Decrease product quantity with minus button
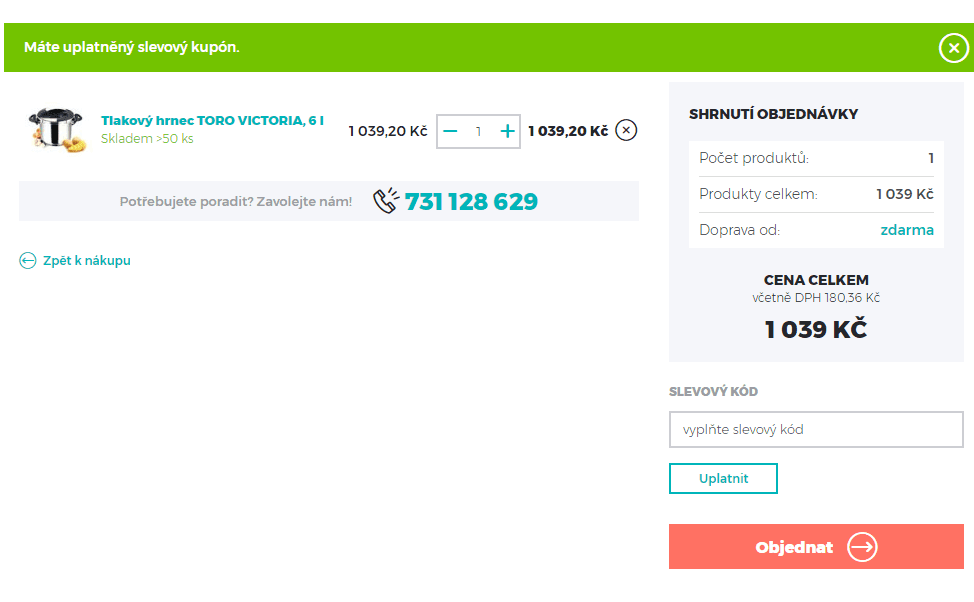974x602 pixels. [x=450, y=131]
